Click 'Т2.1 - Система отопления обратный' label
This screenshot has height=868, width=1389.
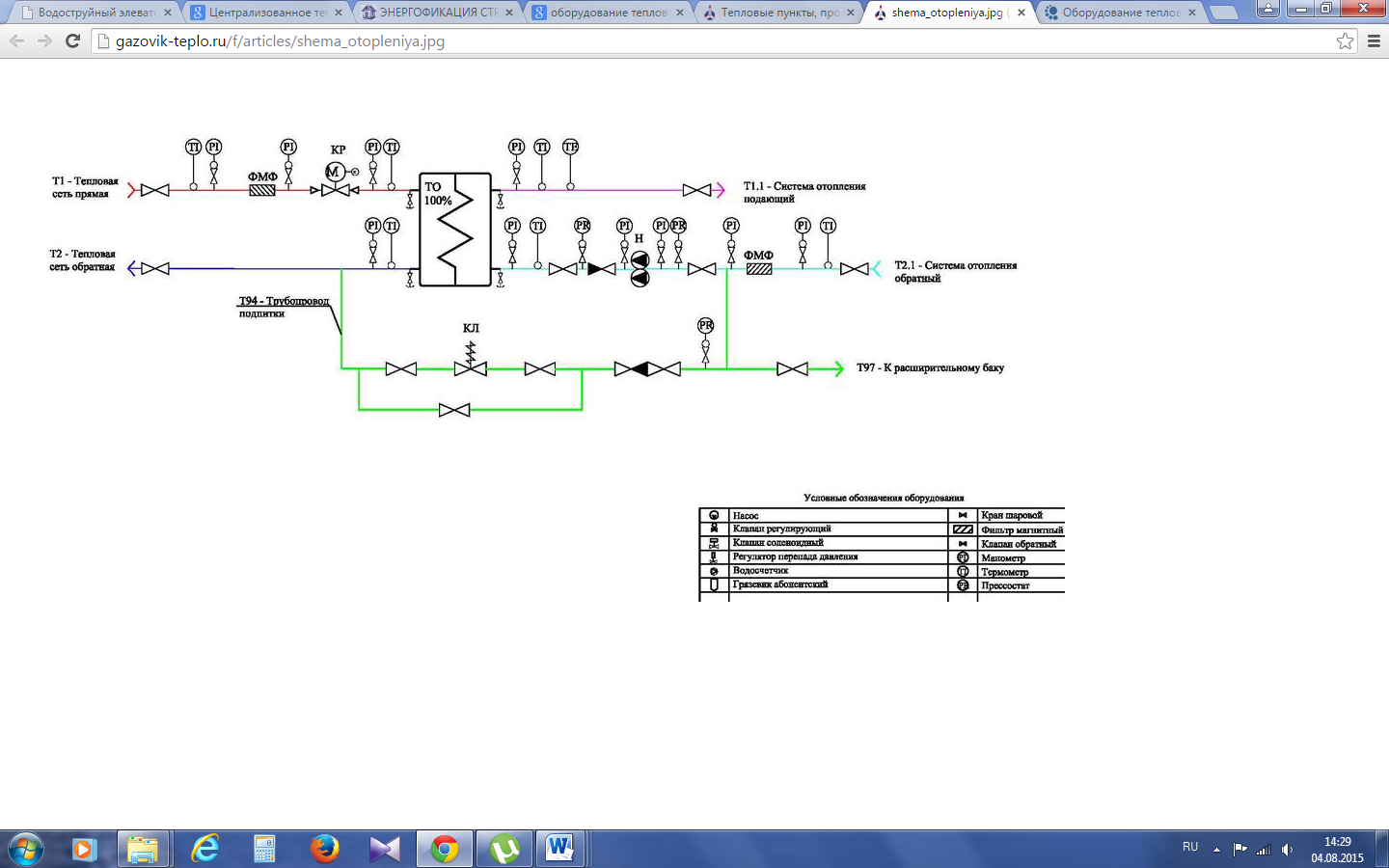pyautogui.click(x=955, y=271)
